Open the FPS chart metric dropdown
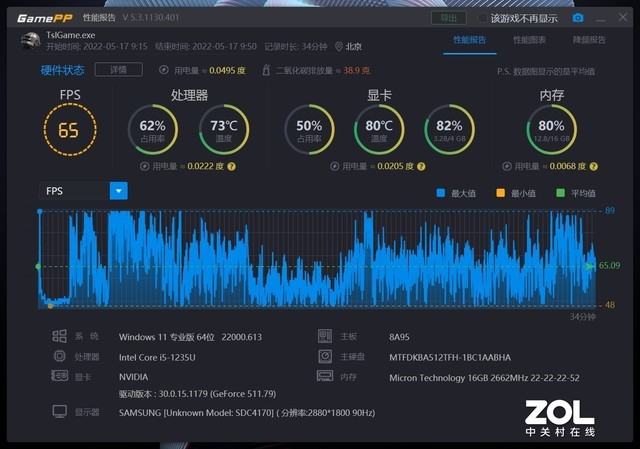The height and width of the screenshot is (449, 640). click(x=118, y=190)
